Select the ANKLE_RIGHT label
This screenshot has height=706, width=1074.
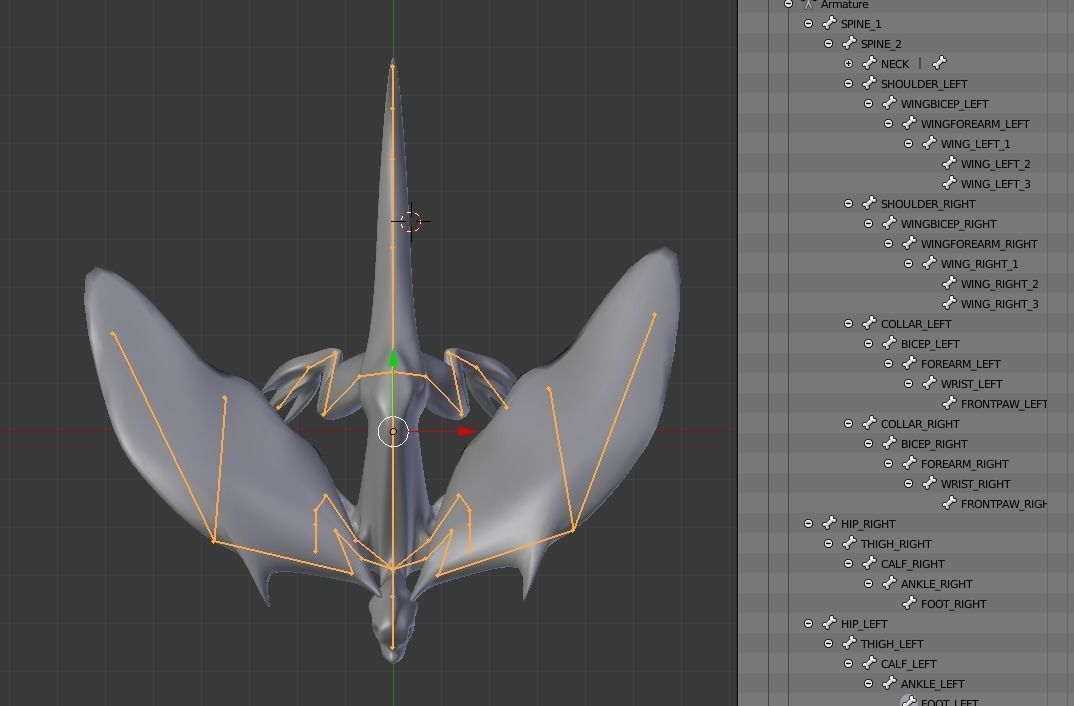pyautogui.click(x=936, y=584)
